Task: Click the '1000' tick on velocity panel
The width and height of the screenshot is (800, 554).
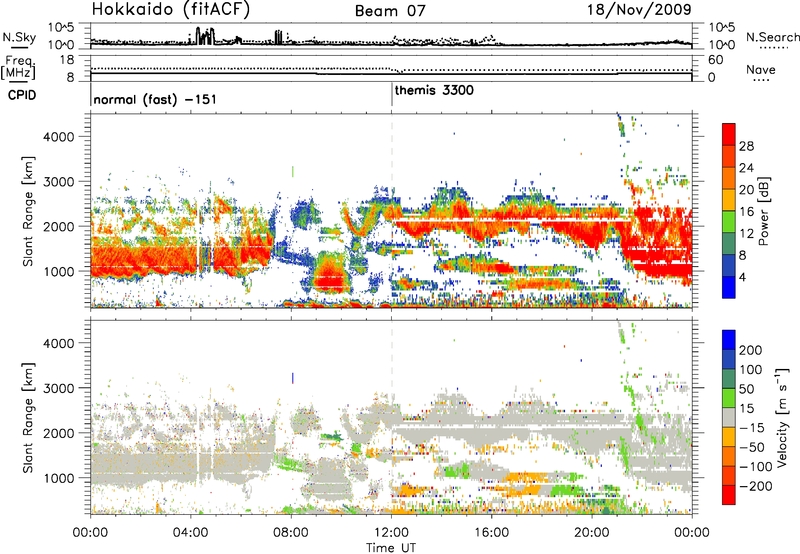Action: tap(61, 478)
